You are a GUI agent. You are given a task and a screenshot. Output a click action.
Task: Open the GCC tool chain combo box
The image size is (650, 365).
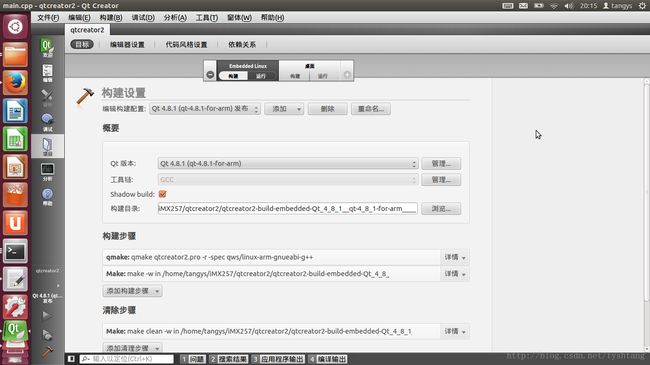[x=288, y=180]
